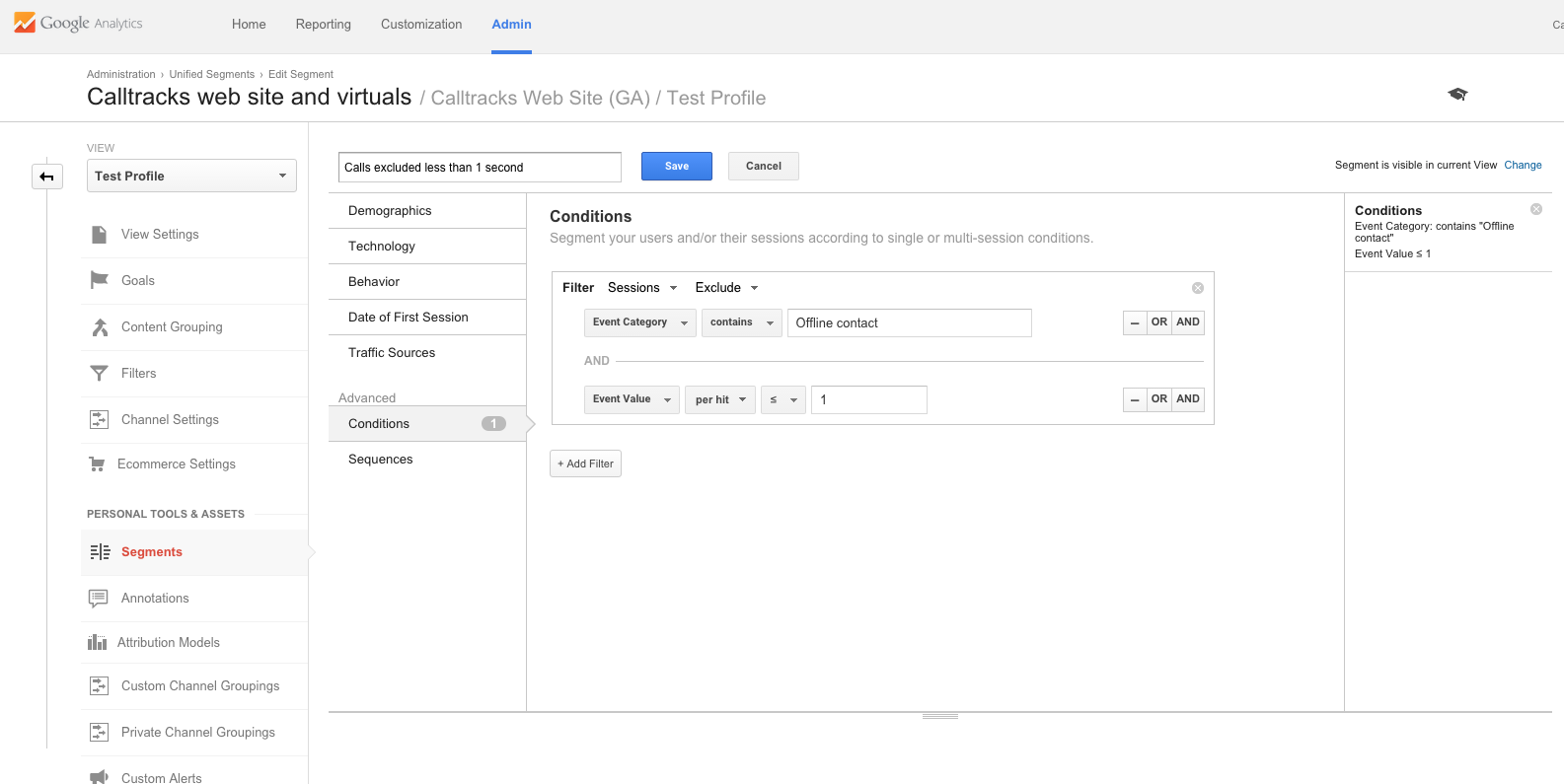Click the Cancel button
This screenshot has width=1564, height=784.
pos(764,167)
